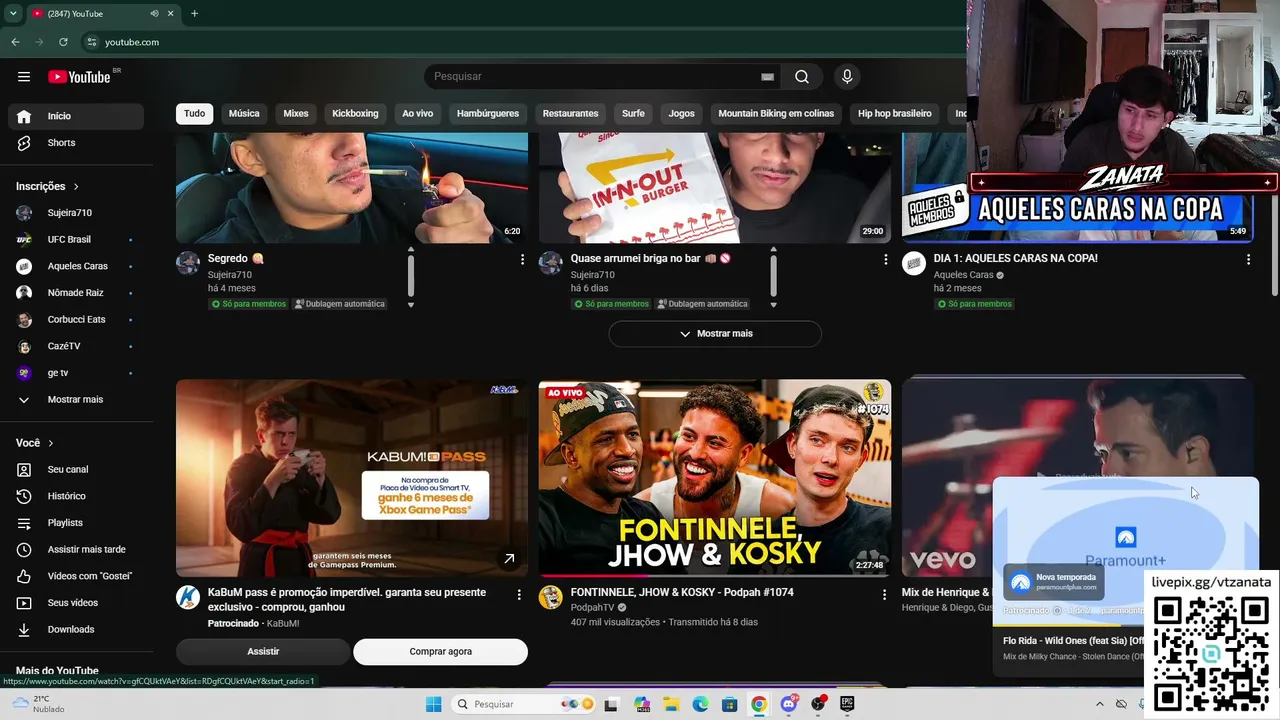Click the Comprar agora button
Viewport: 1280px width, 720px height.
pos(440,652)
